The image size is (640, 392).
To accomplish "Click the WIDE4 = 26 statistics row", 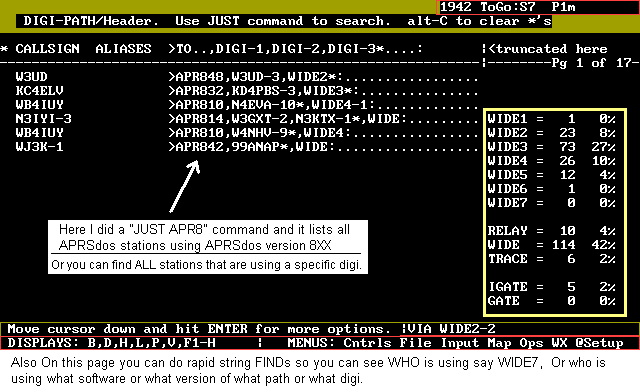I will (551, 161).
